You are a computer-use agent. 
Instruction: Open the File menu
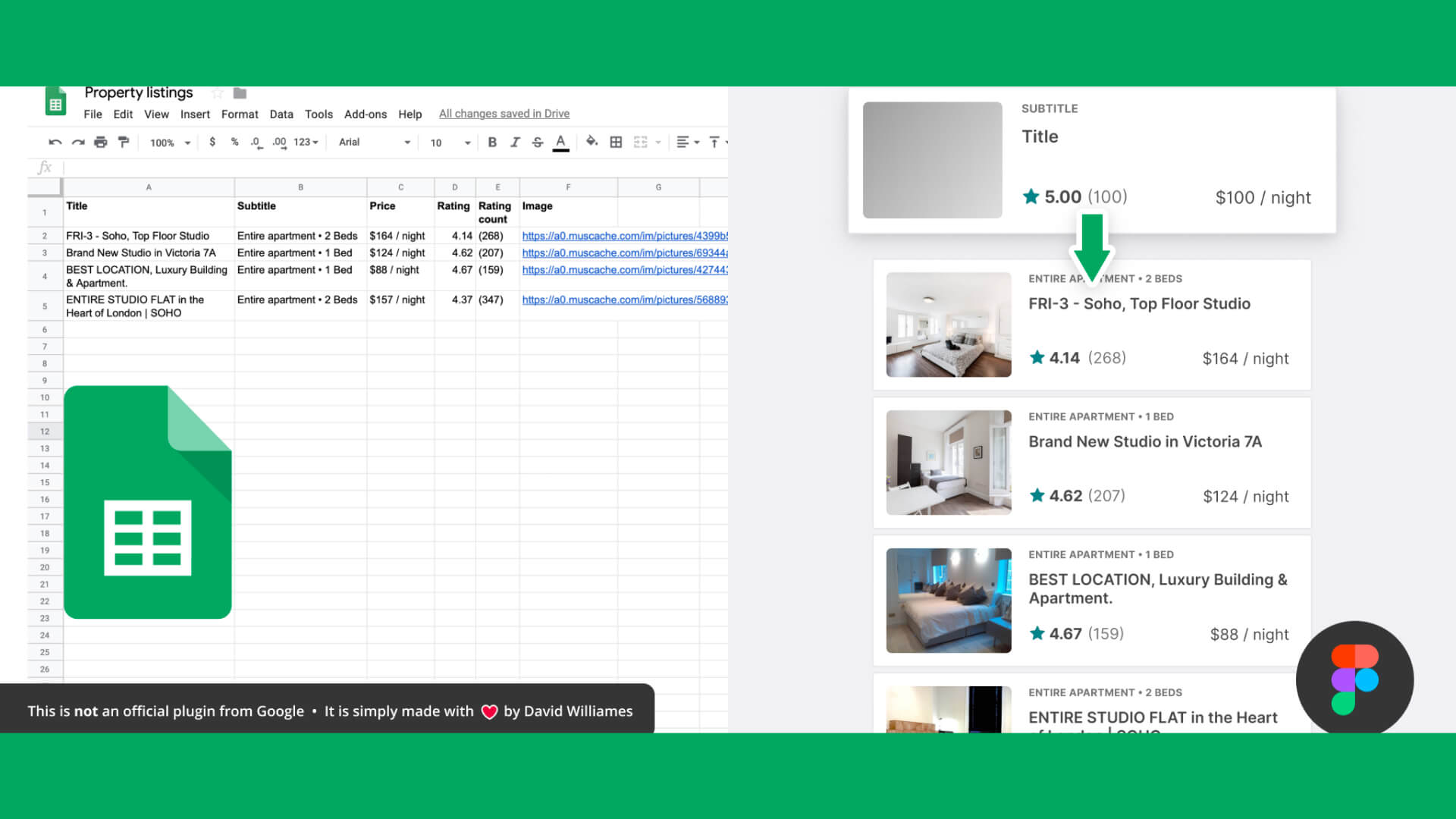[x=93, y=114]
